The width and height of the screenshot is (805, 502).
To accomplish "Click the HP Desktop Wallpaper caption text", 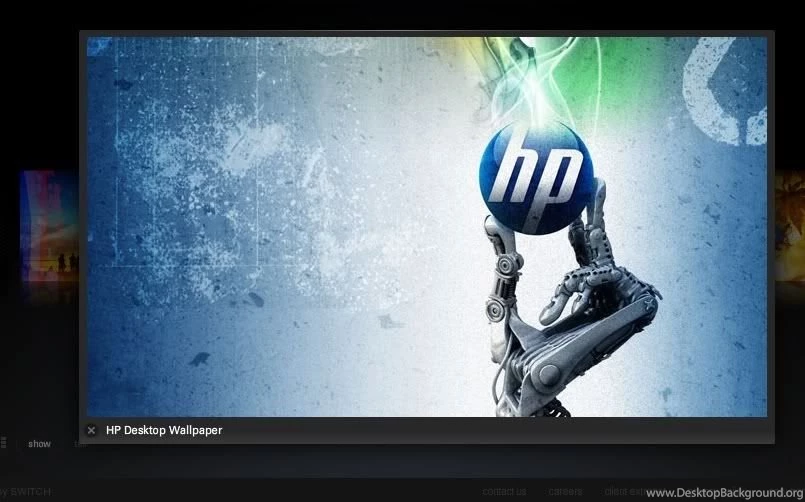I will 164,430.
